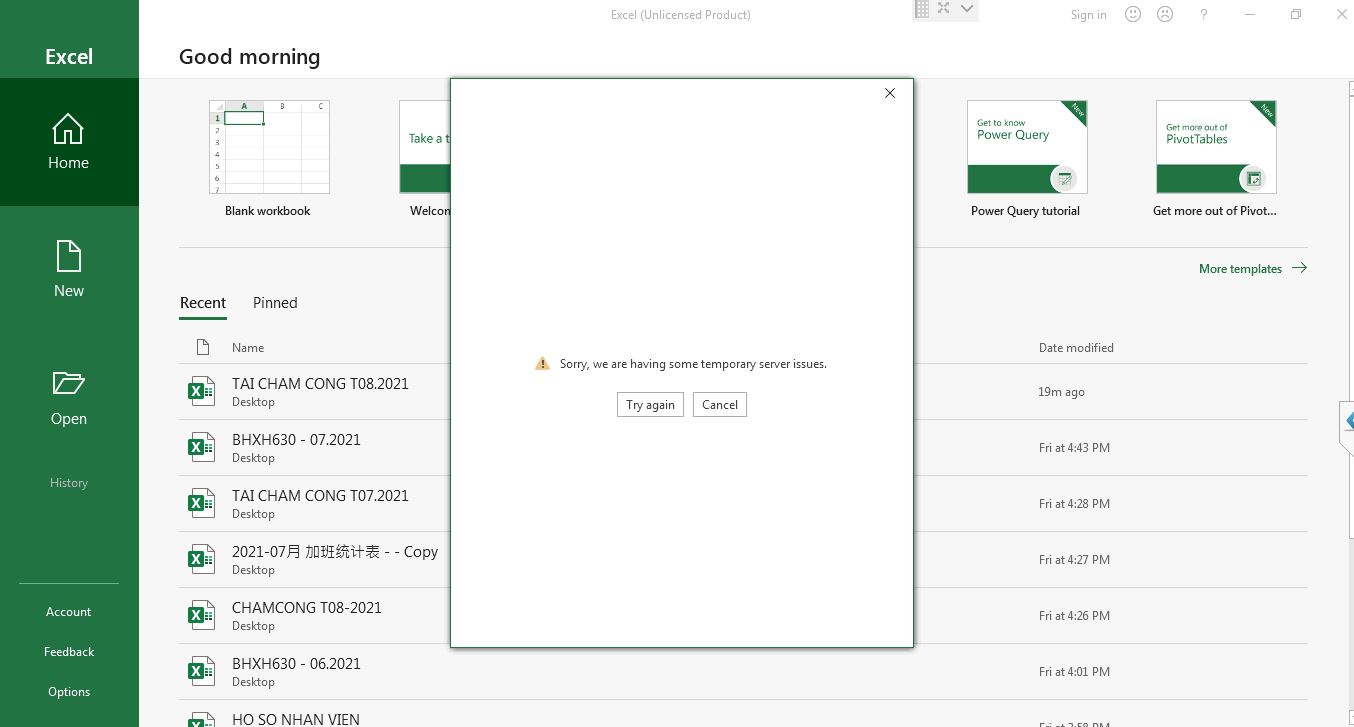Open the Home page in sidebar

point(69,142)
